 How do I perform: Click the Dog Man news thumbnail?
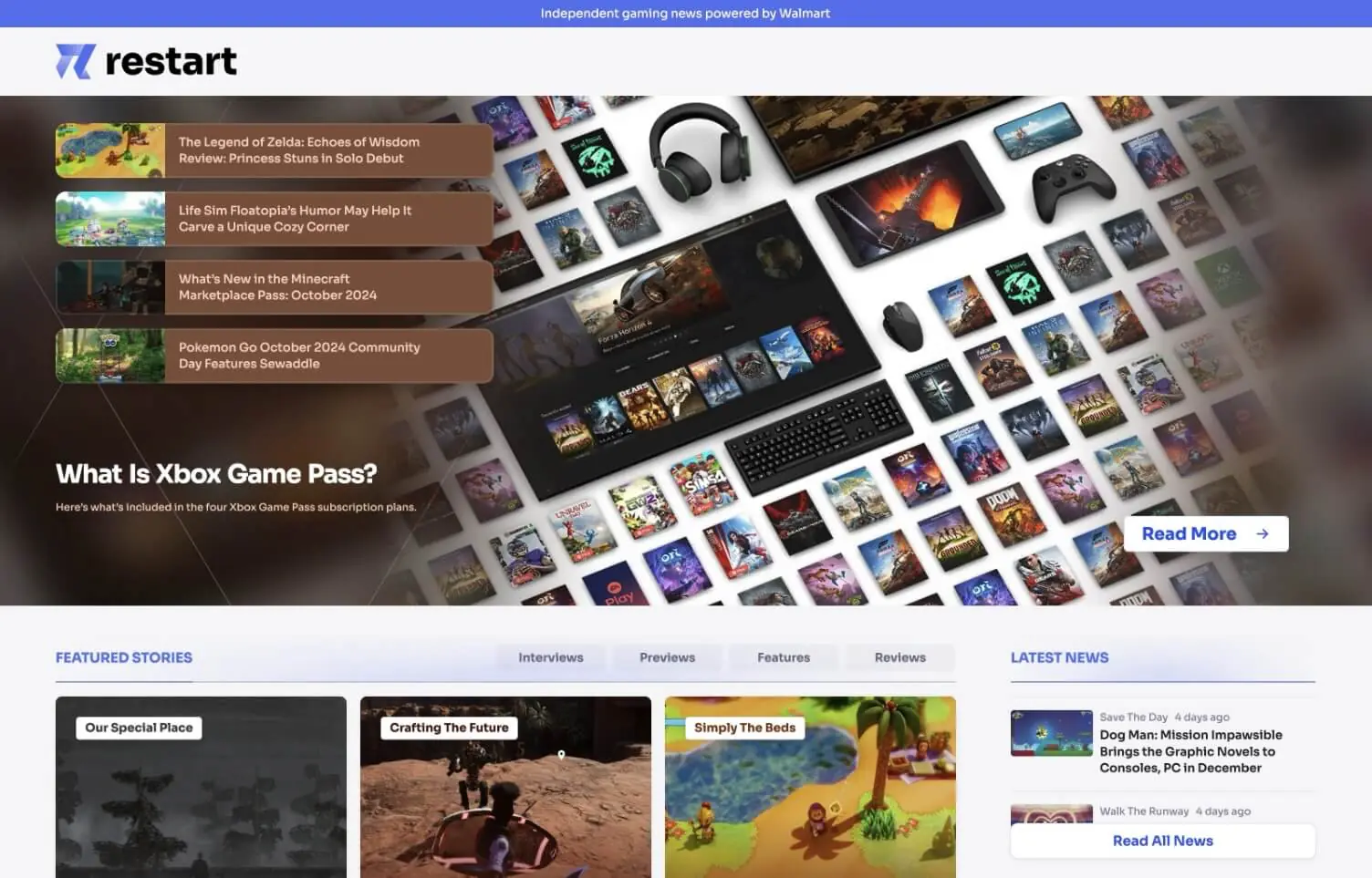click(1050, 732)
